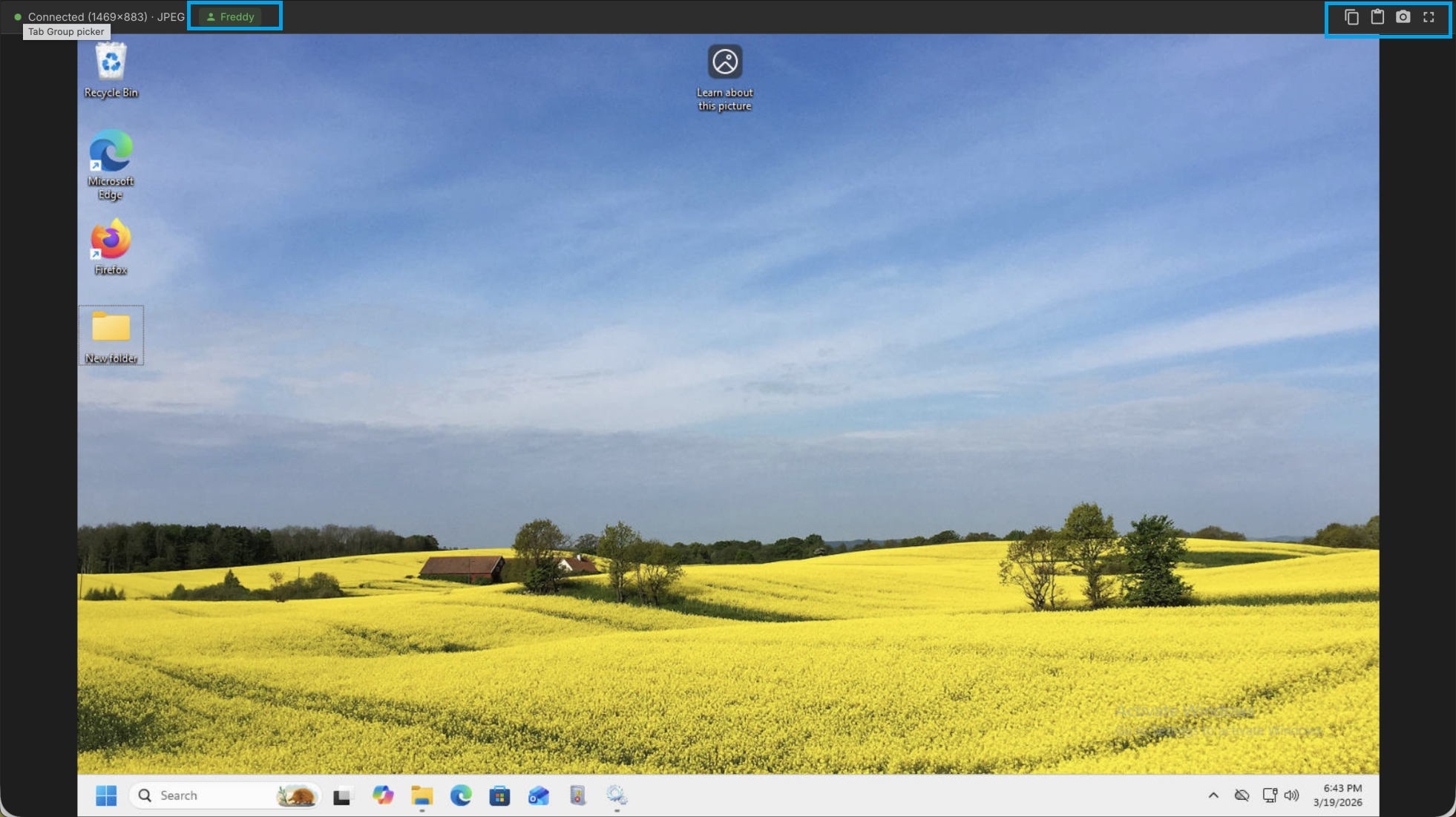This screenshot has height=817, width=1456.
Task: Launch Copilot from the taskbar
Action: pyautogui.click(x=383, y=795)
